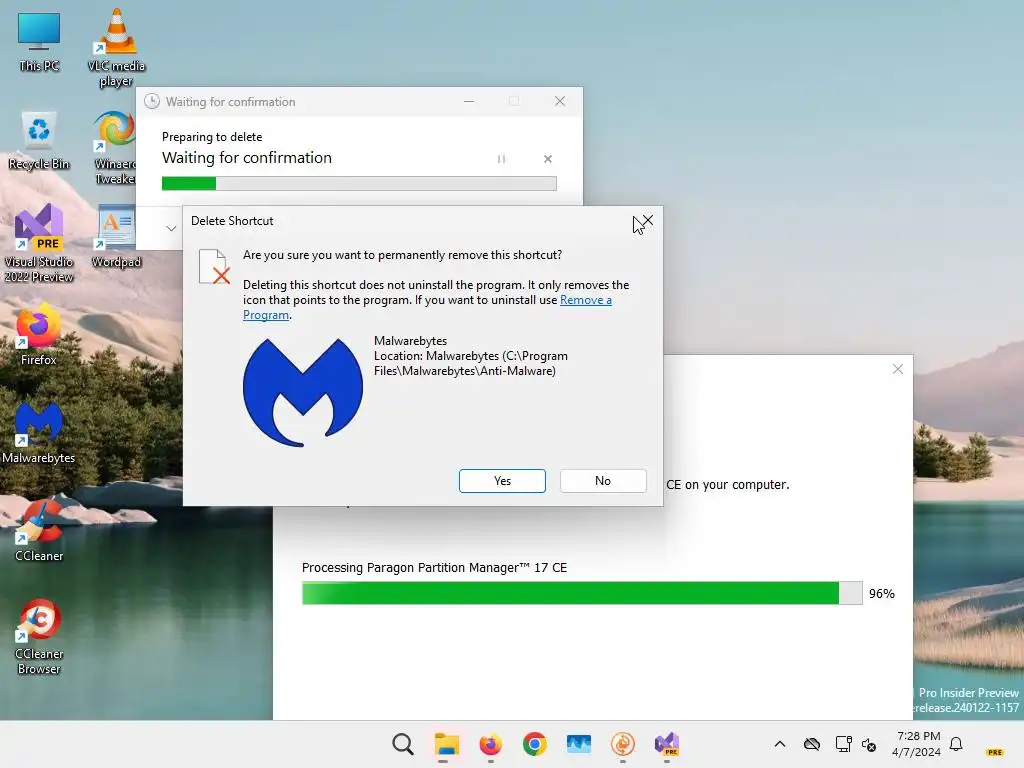
Task: Open orange Paragon installer taskbar icon
Action: (x=623, y=744)
